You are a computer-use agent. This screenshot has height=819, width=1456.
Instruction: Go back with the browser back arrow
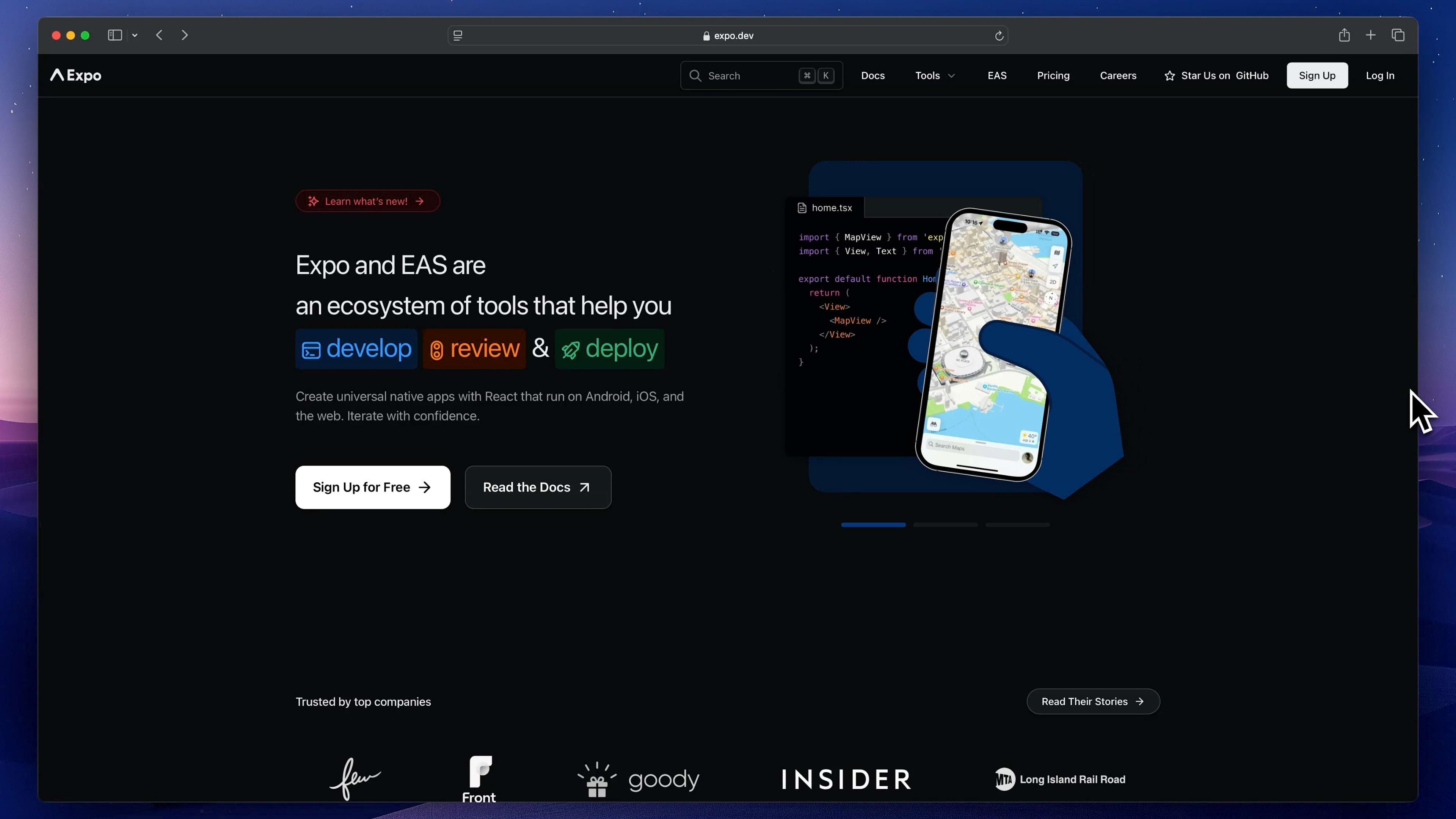point(159,35)
